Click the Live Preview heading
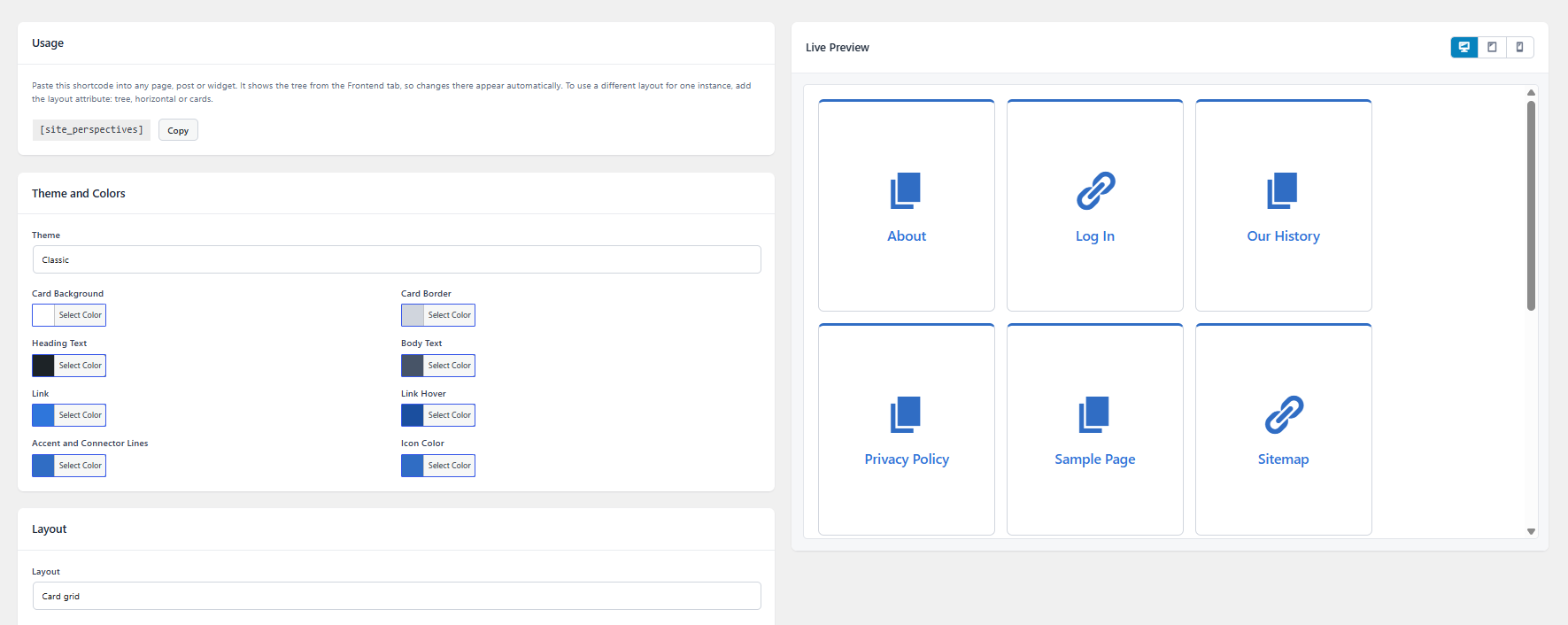The image size is (1568, 625). pos(838,48)
